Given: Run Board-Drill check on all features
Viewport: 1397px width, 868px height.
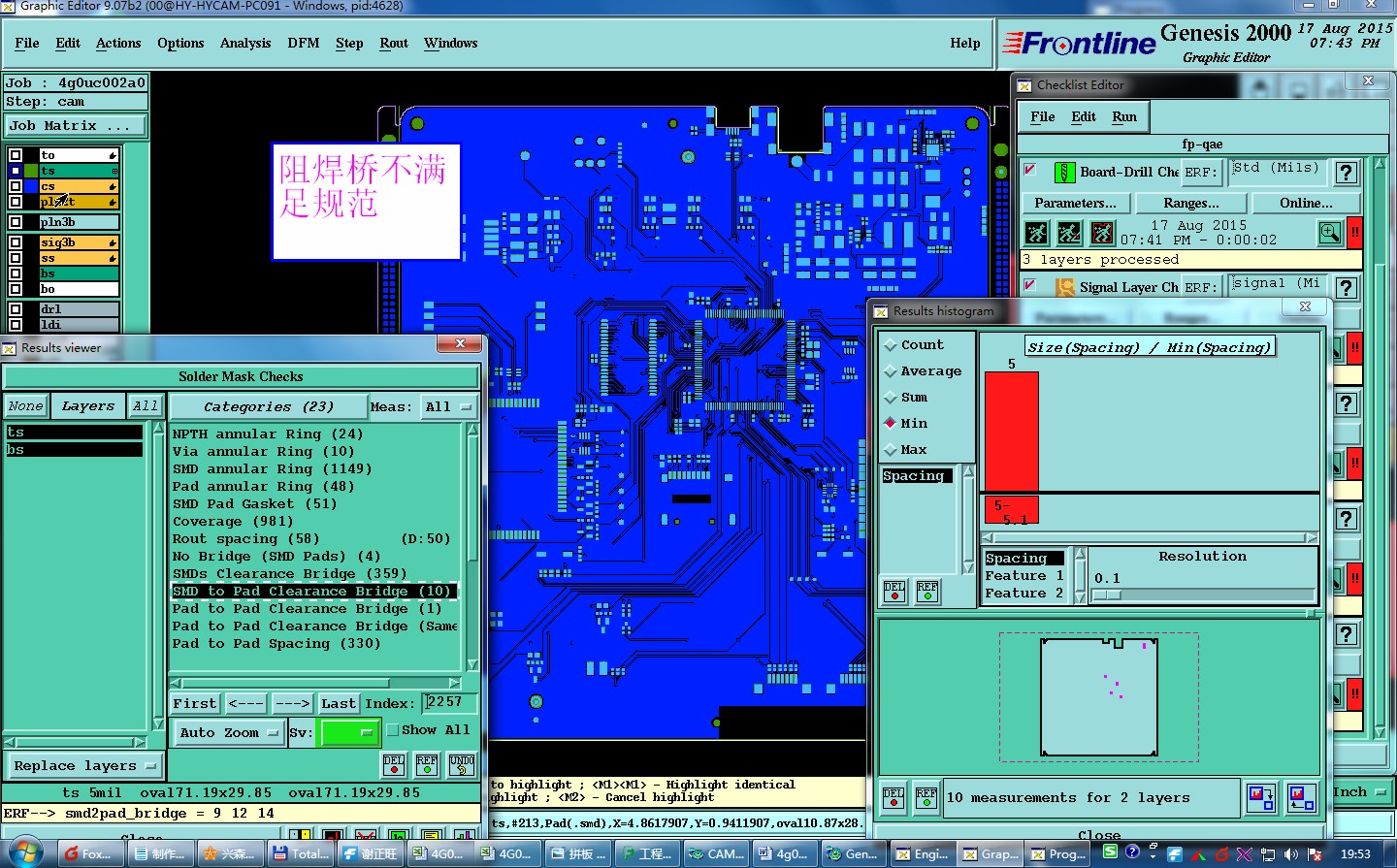Looking at the screenshot, I should point(1037,233).
